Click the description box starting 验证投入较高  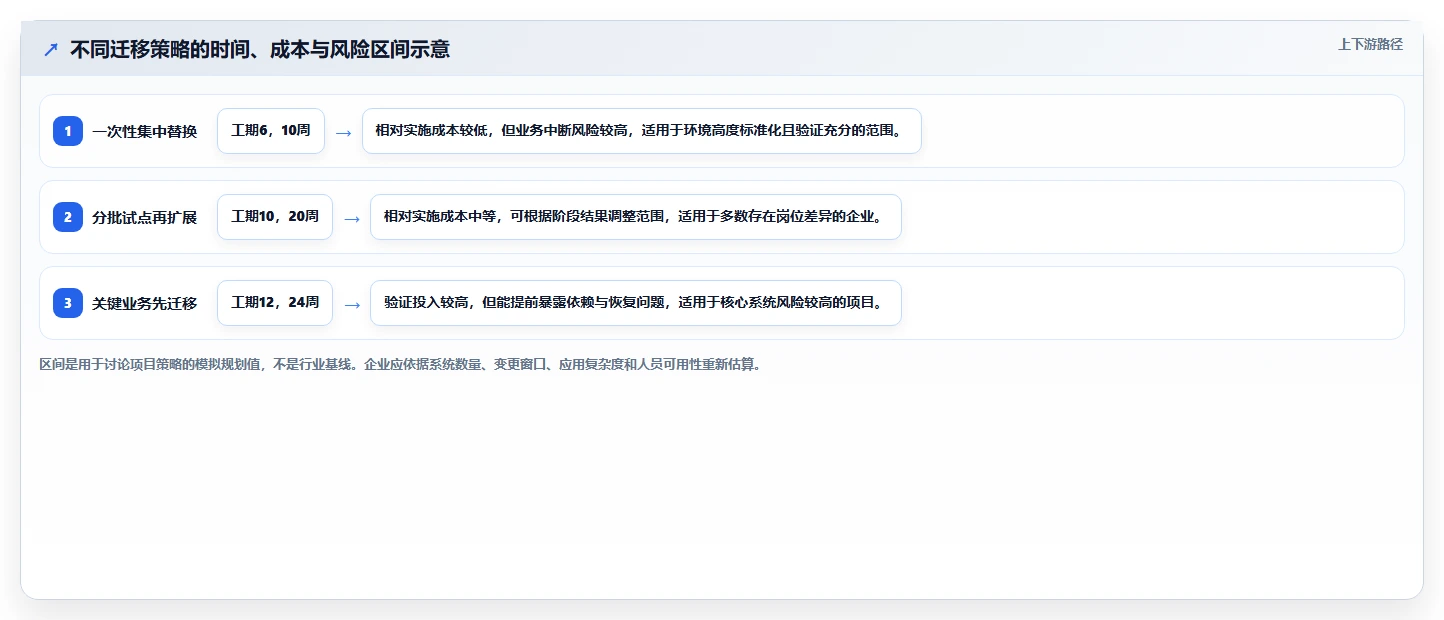636,303
